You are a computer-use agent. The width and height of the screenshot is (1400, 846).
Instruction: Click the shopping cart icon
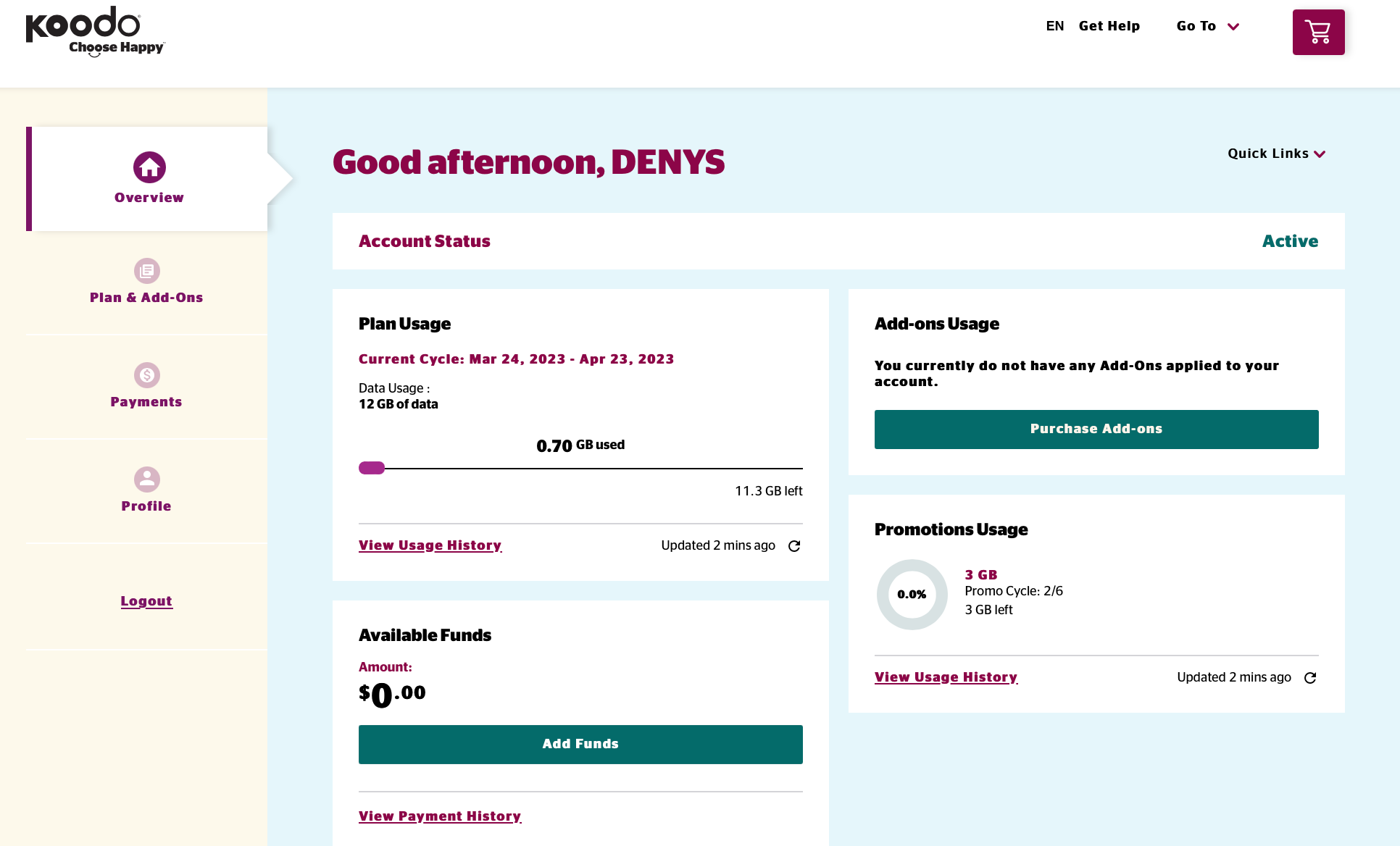(1318, 32)
